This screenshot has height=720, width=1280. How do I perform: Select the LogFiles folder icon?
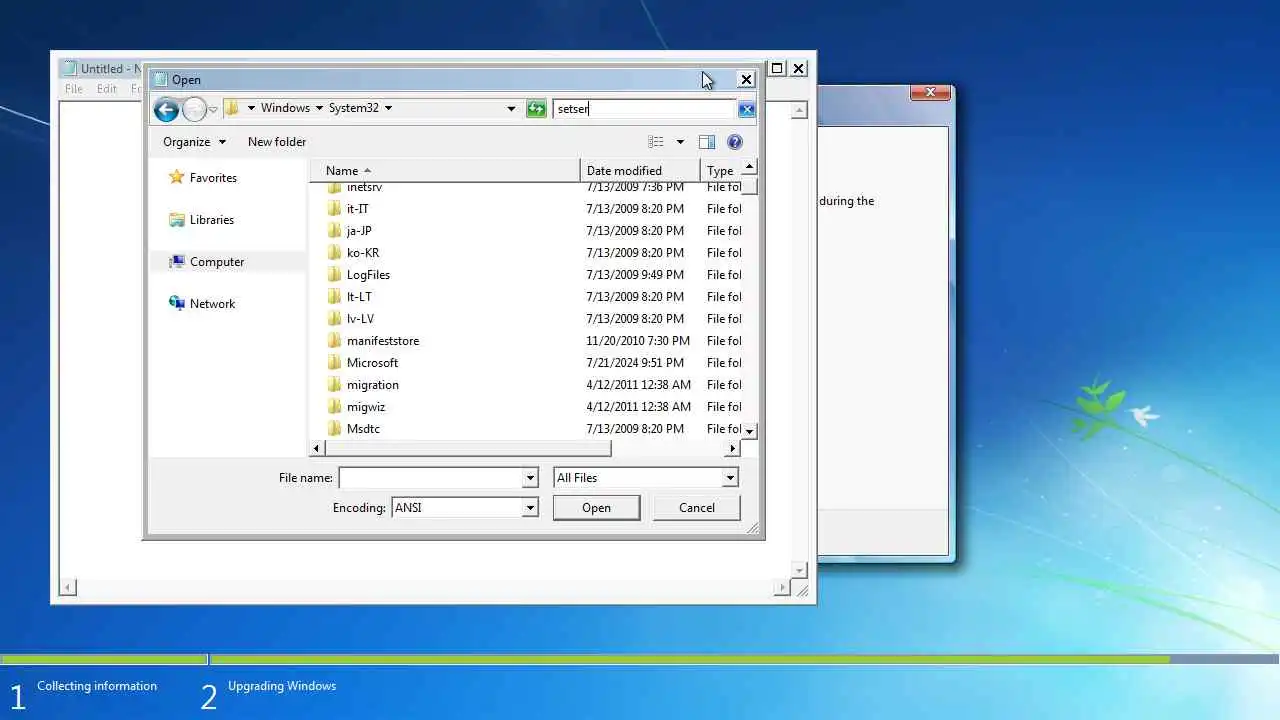tap(334, 275)
